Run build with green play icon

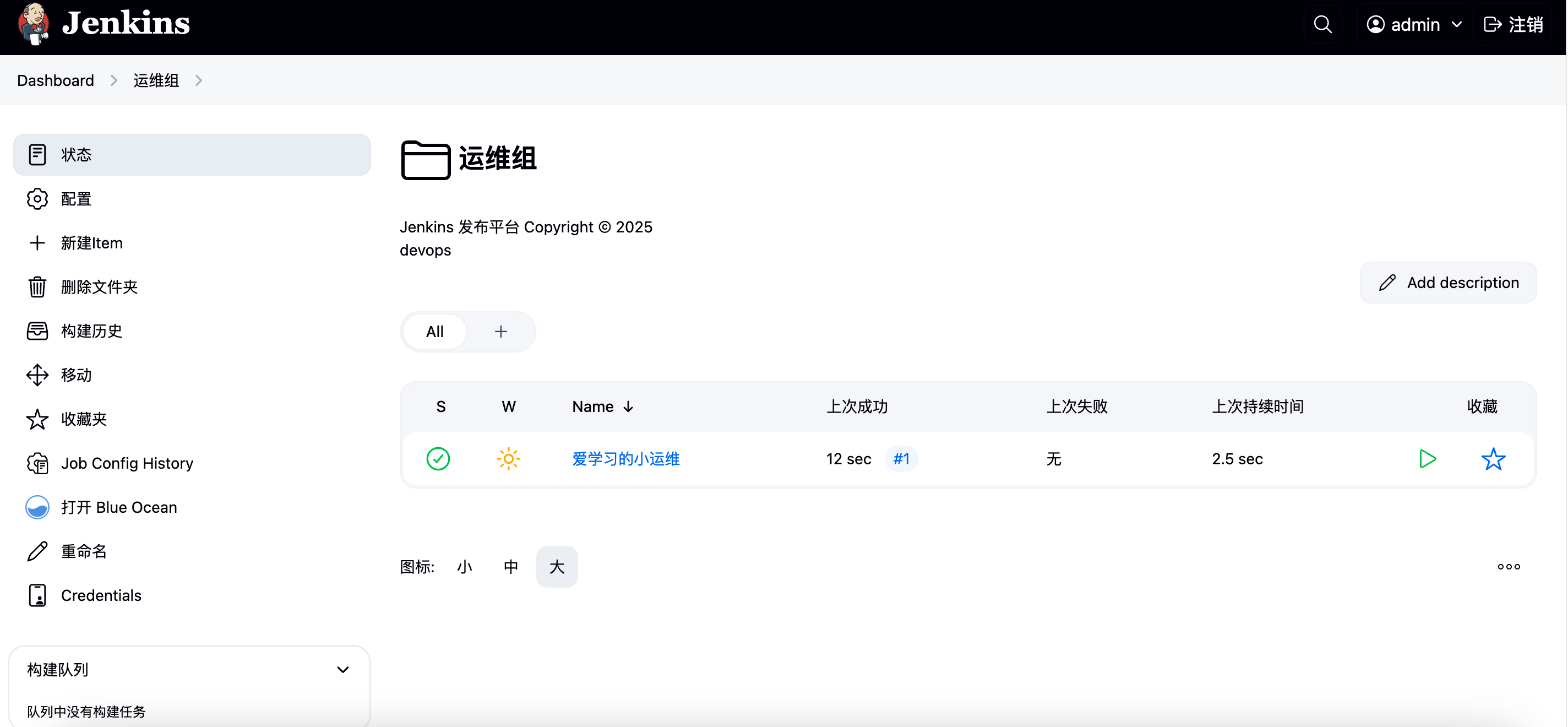click(1427, 458)
